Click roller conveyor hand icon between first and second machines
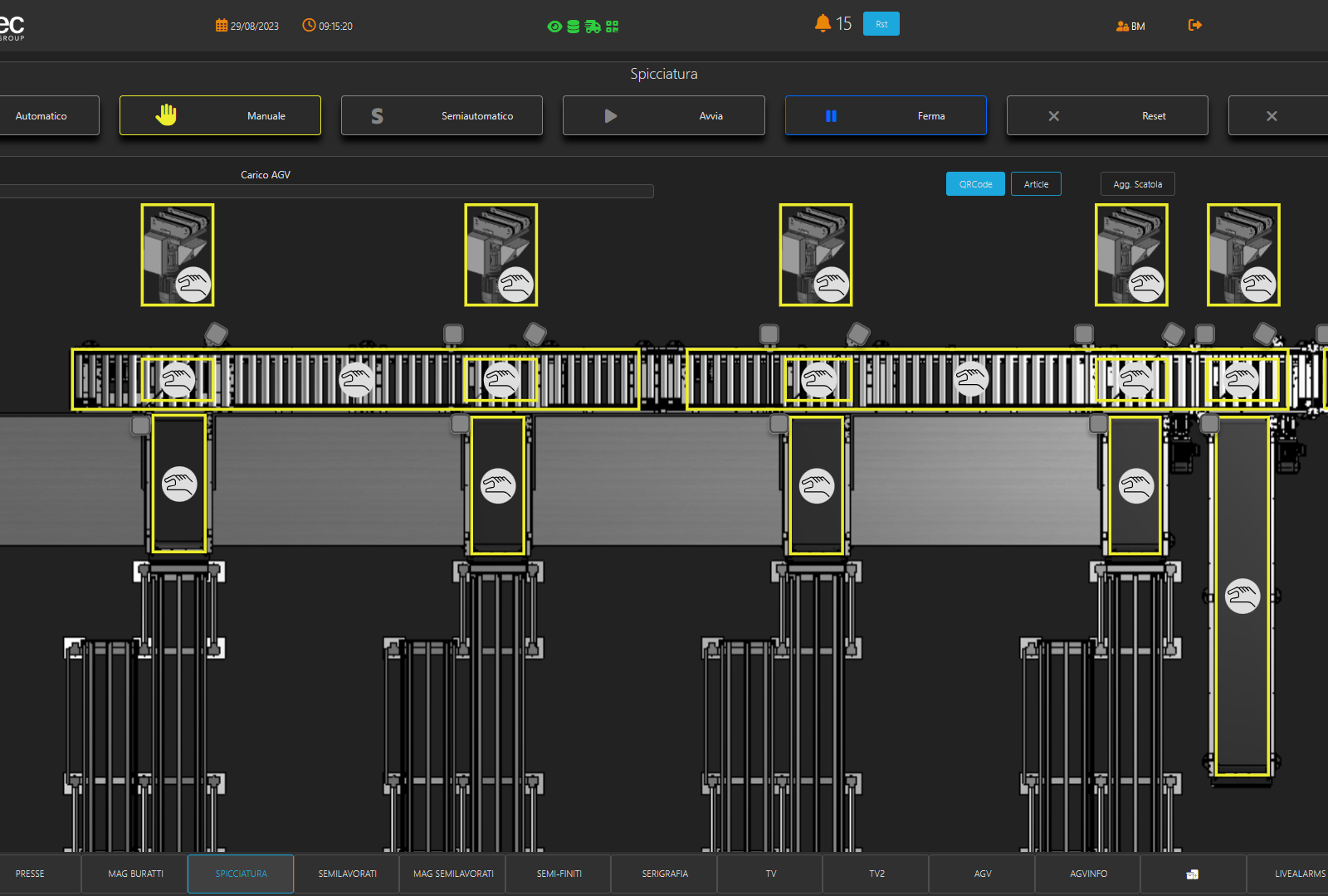Image resolution: width=1328 pixels, height=896 pixels. tap(357, 380)
